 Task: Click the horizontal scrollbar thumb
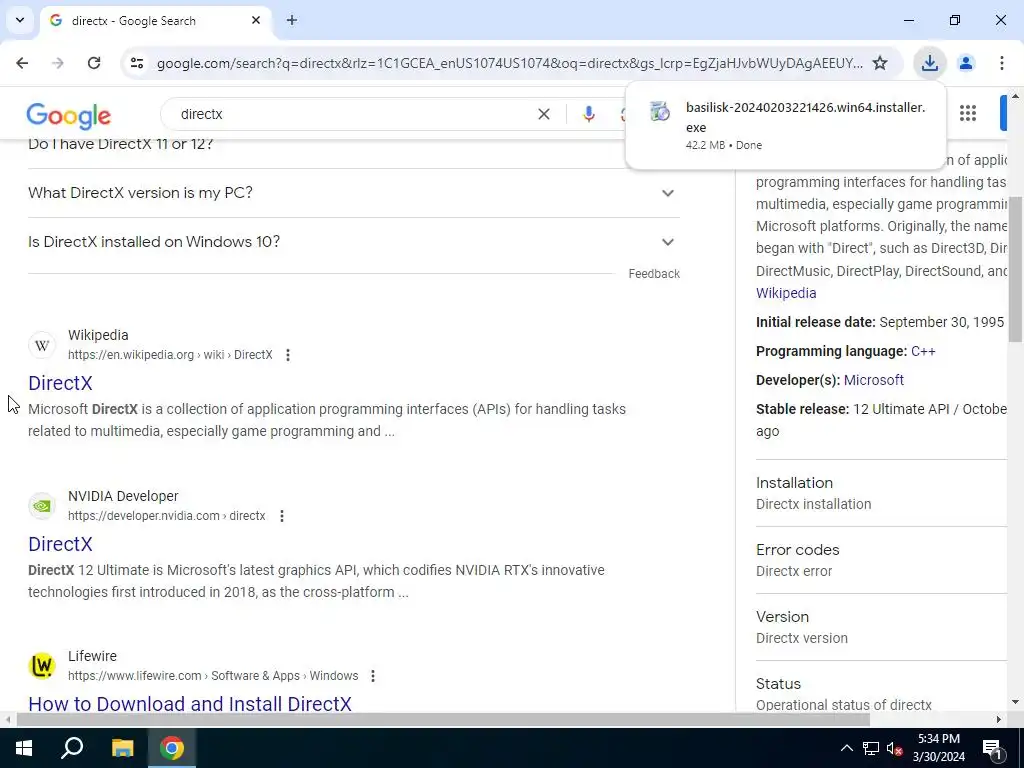pyautogui.click(x=443, y=720)
